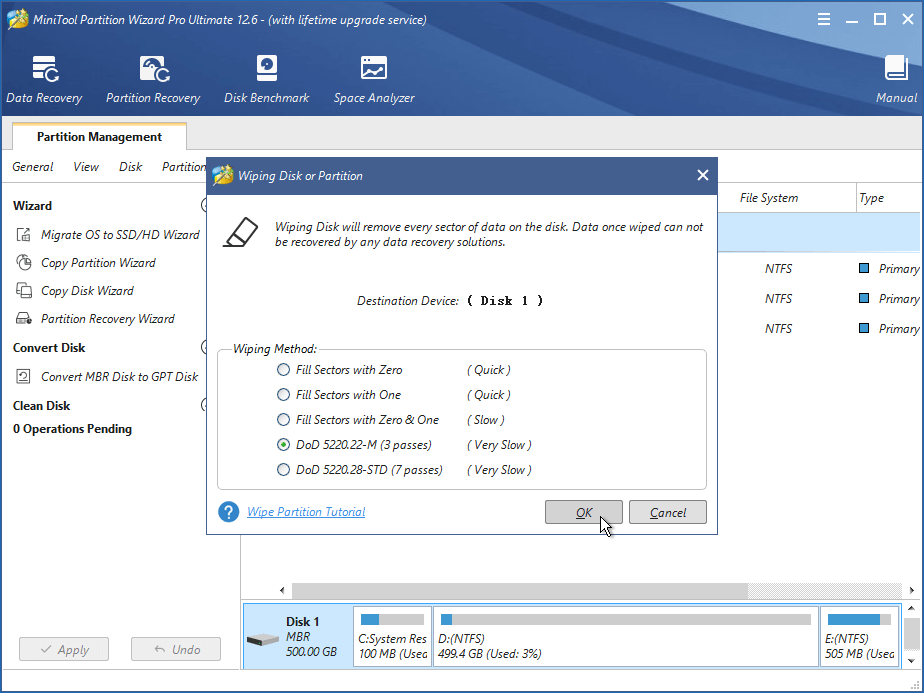Cancel the wipe dialog
This screenshot has height=693, width=924.
[668, 513]
